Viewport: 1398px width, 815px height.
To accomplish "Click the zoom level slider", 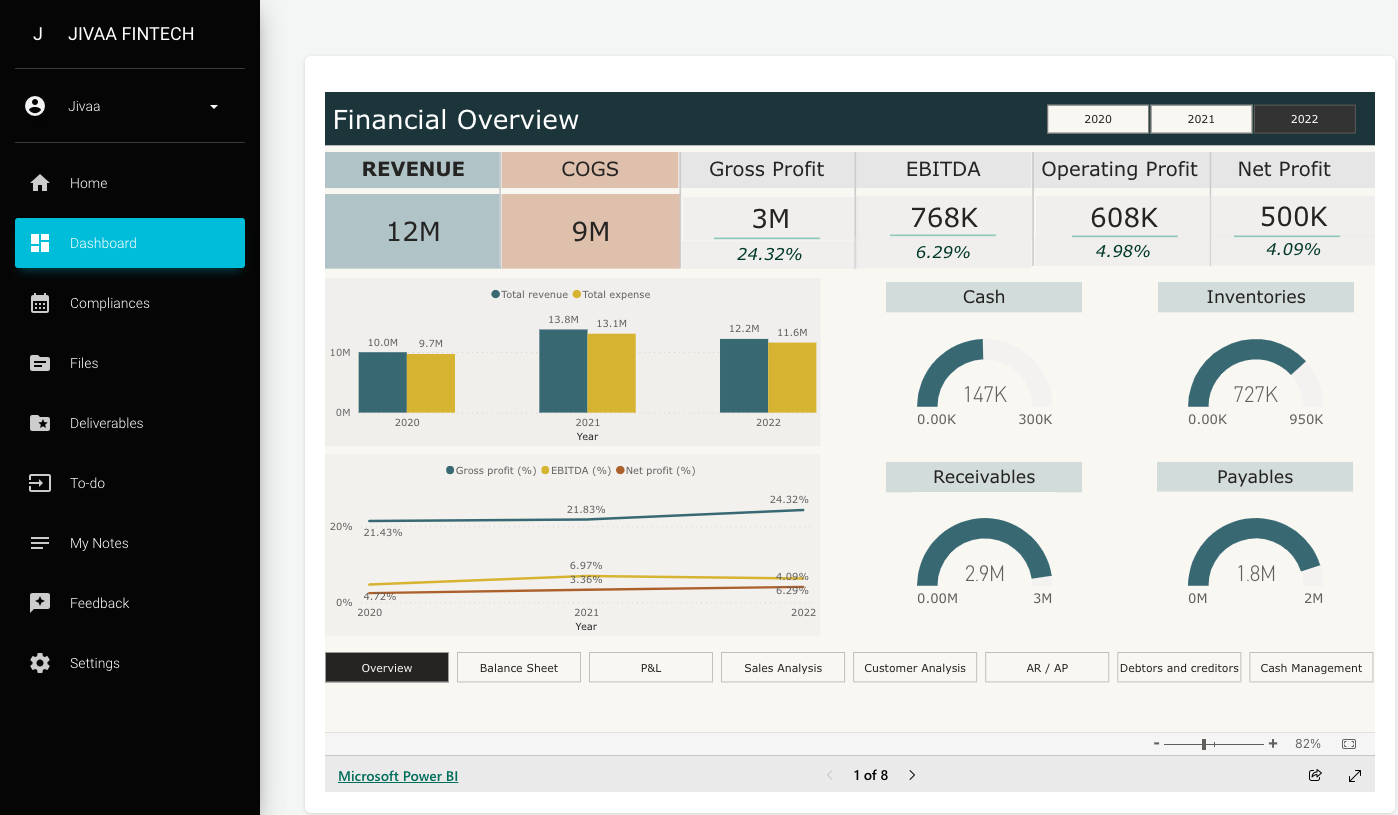I will pos(1213,744).
